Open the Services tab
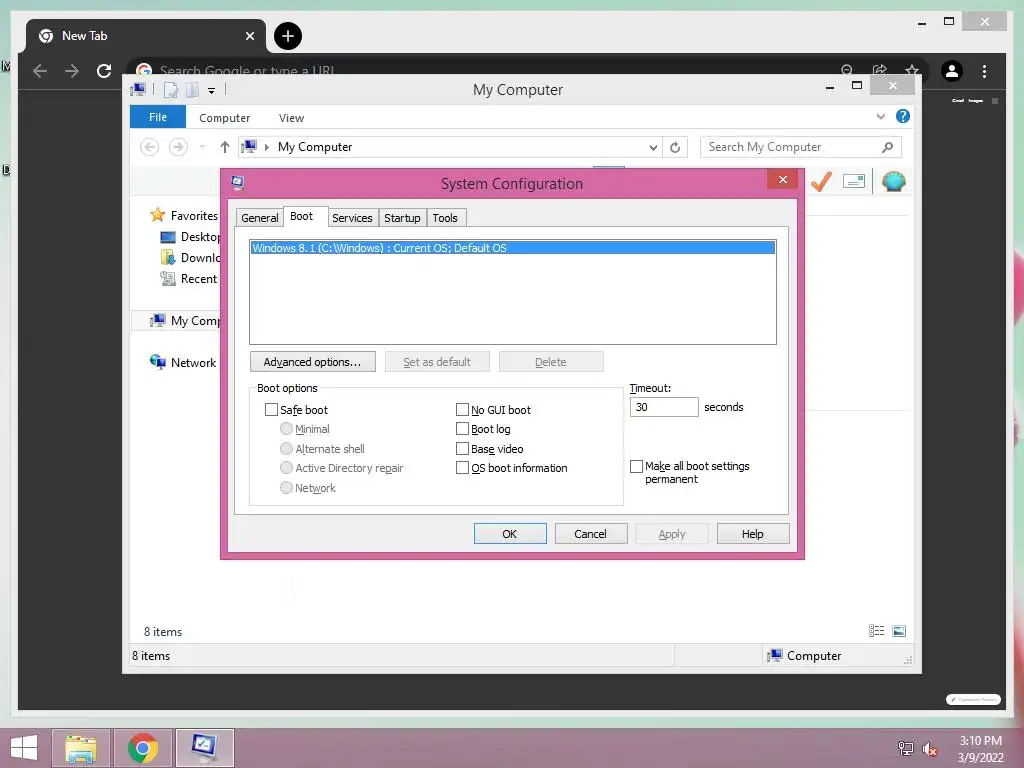This screenshot has height=768, width=1024. coord(352,218)
